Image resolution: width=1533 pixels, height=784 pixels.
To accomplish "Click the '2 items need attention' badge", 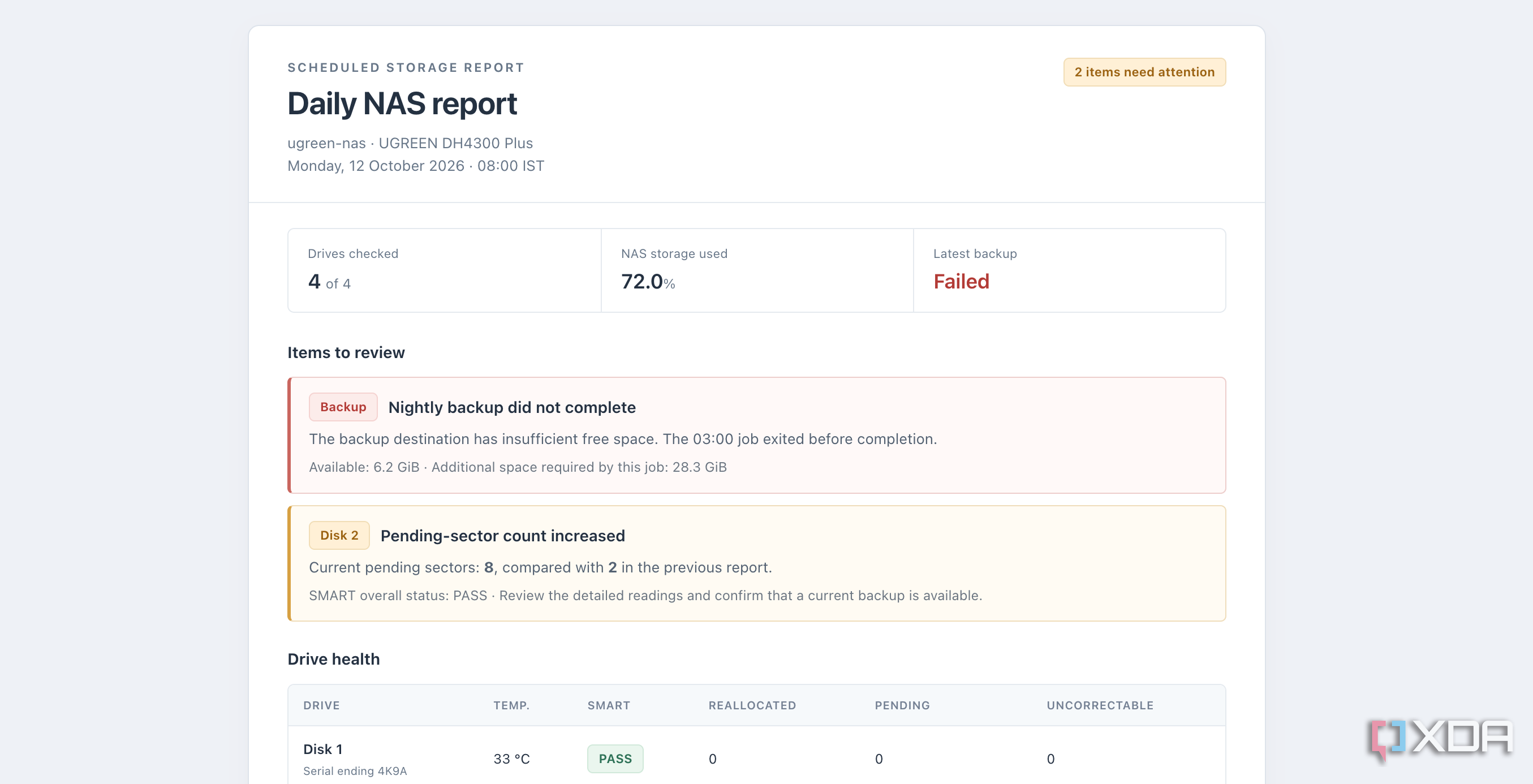I will (x=1144, y=72).
